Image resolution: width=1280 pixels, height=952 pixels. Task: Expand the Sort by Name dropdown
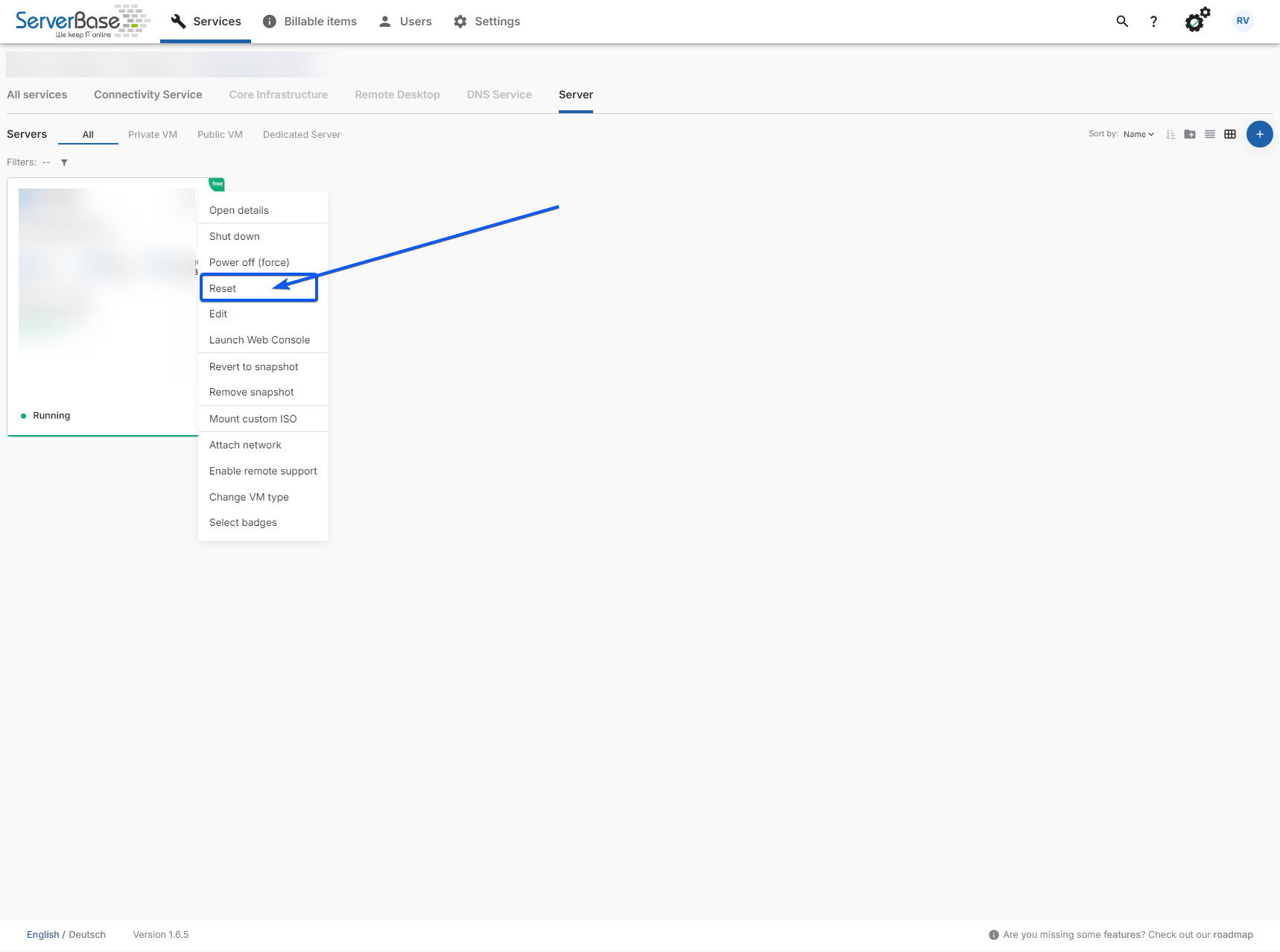(1138, 135)
